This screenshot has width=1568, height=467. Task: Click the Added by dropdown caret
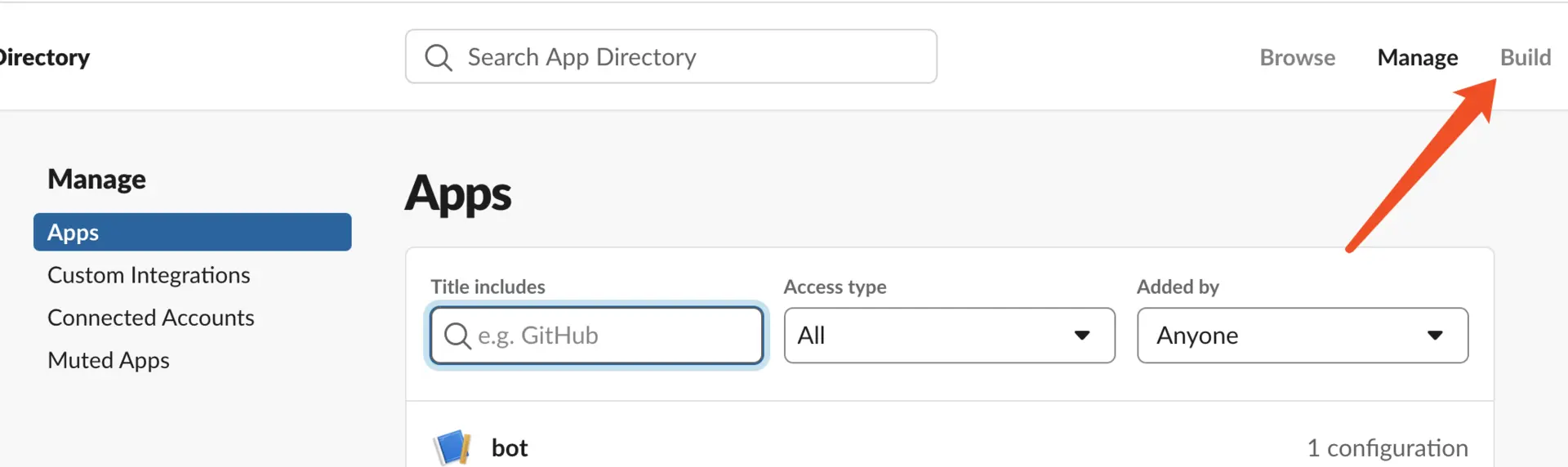pos(1435,336)
